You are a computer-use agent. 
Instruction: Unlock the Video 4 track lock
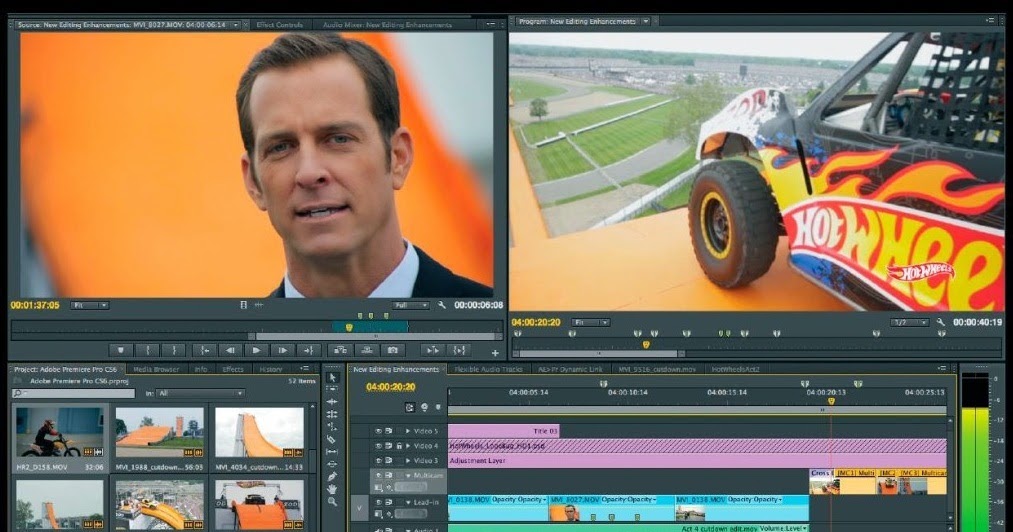tap(399, 445)
